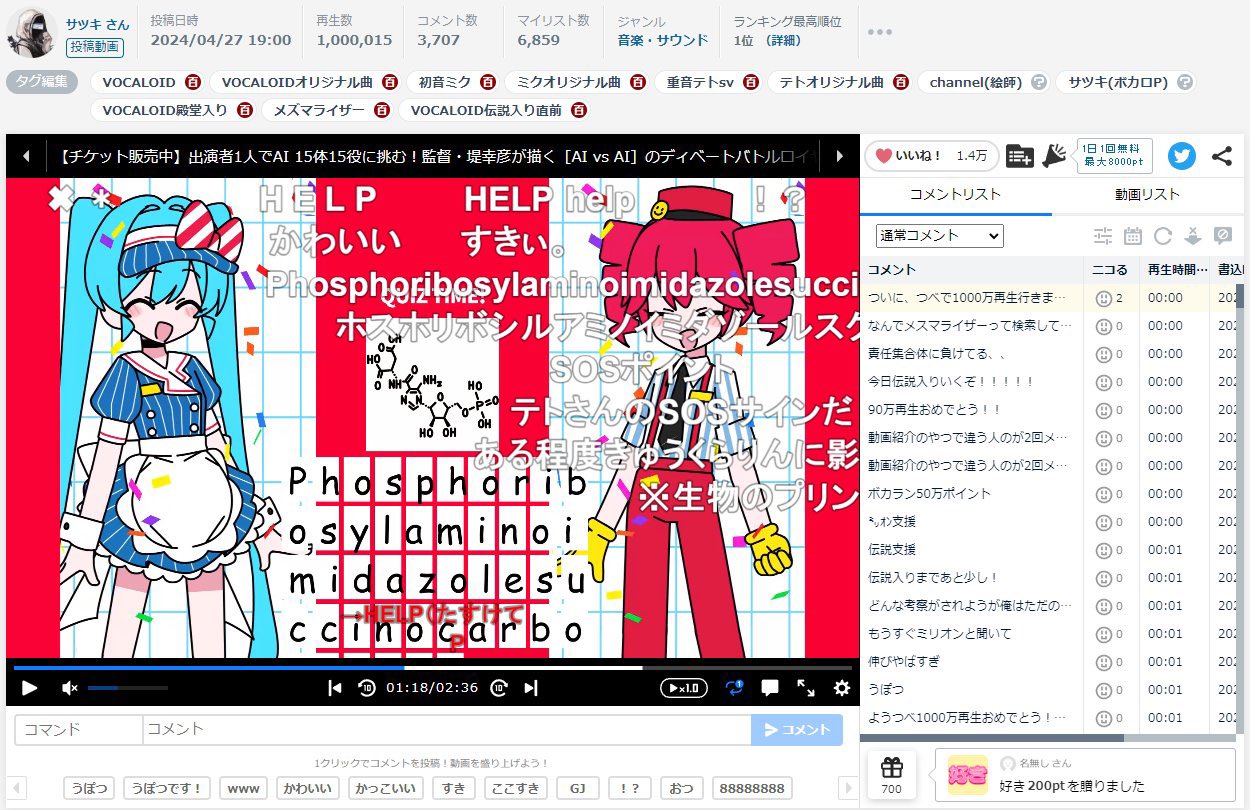
Task: Open the Nico Ad megaphone icon
Action: (1054, 155)
